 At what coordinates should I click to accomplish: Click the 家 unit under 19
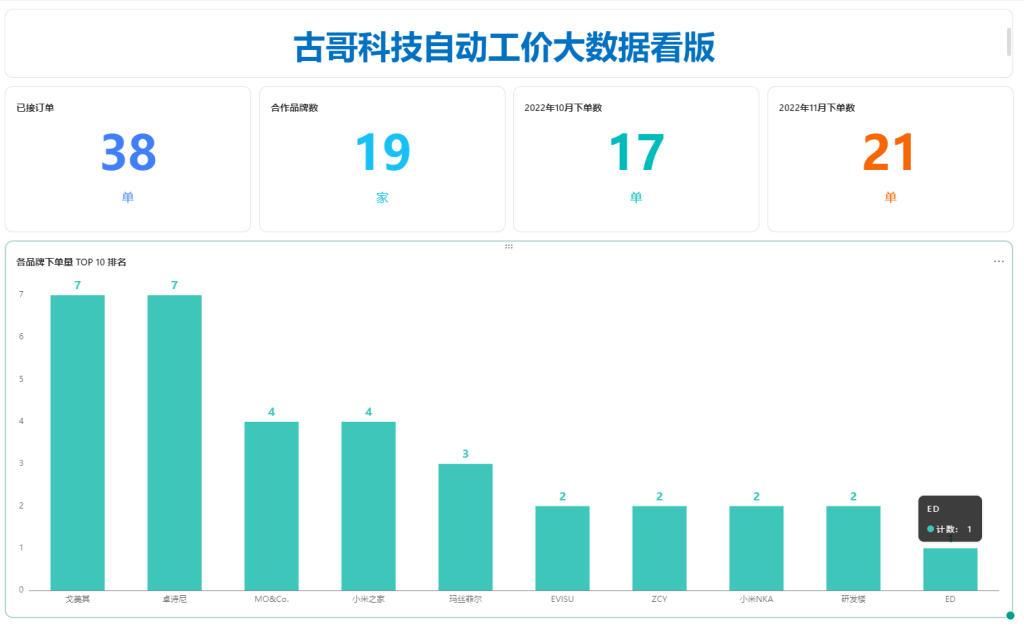383,197
